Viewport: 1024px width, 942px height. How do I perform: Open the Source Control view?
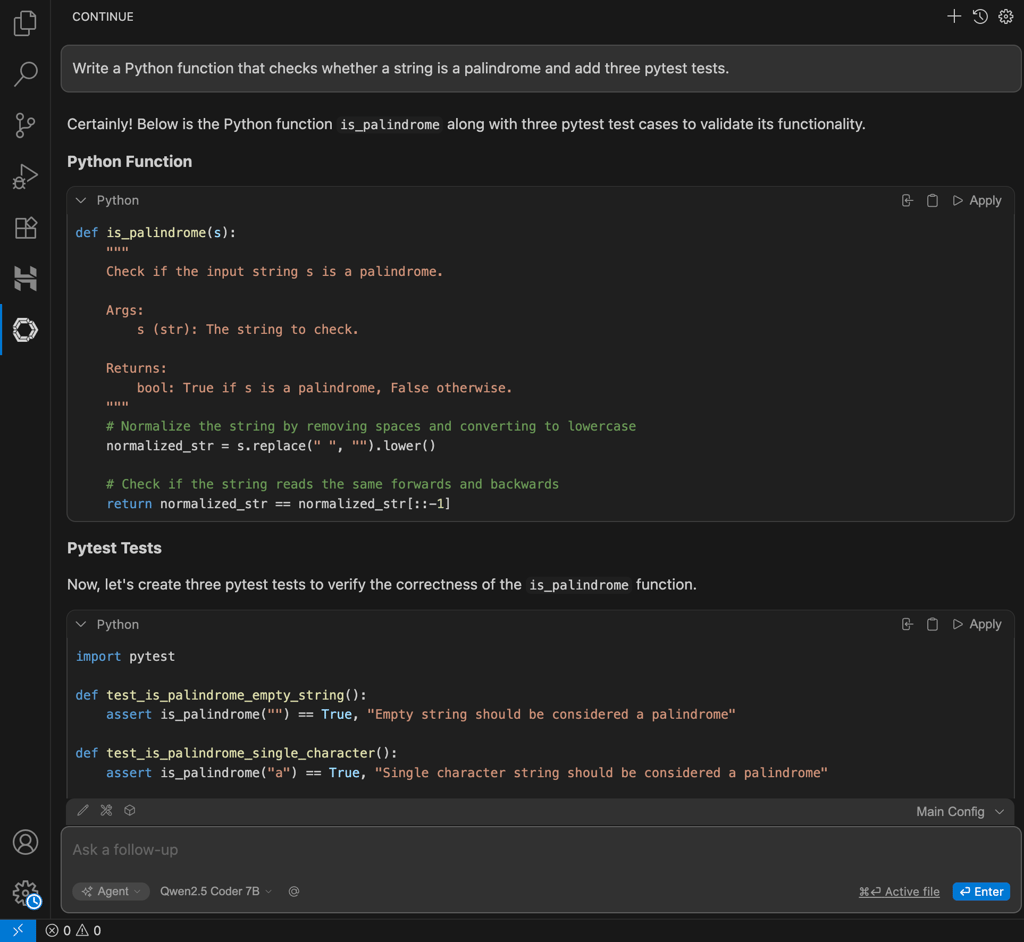[x=25, y=125]
